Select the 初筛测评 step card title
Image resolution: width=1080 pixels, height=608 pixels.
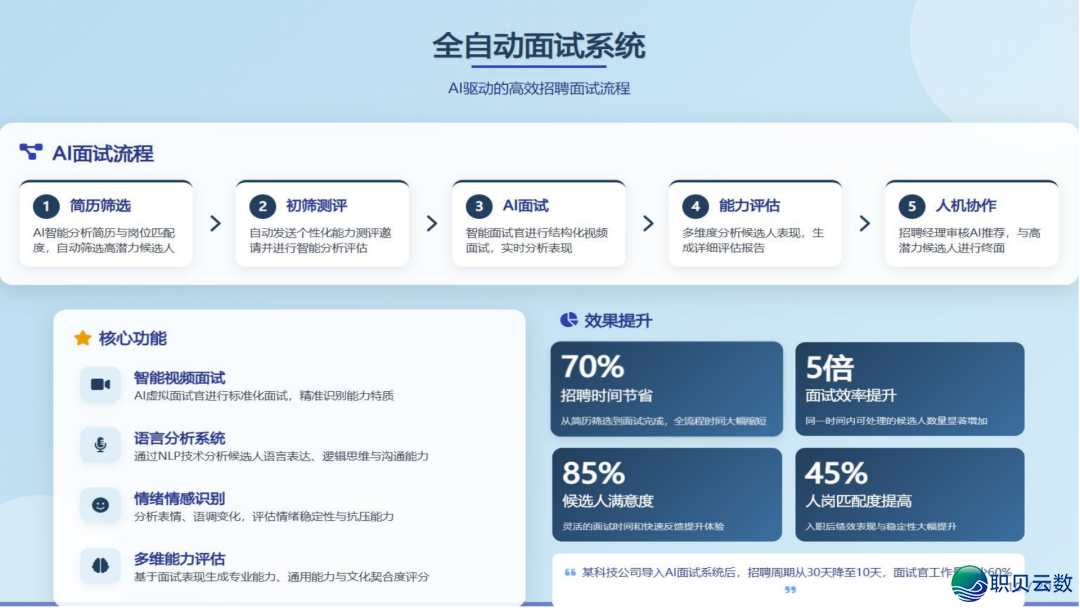[316, 205]
